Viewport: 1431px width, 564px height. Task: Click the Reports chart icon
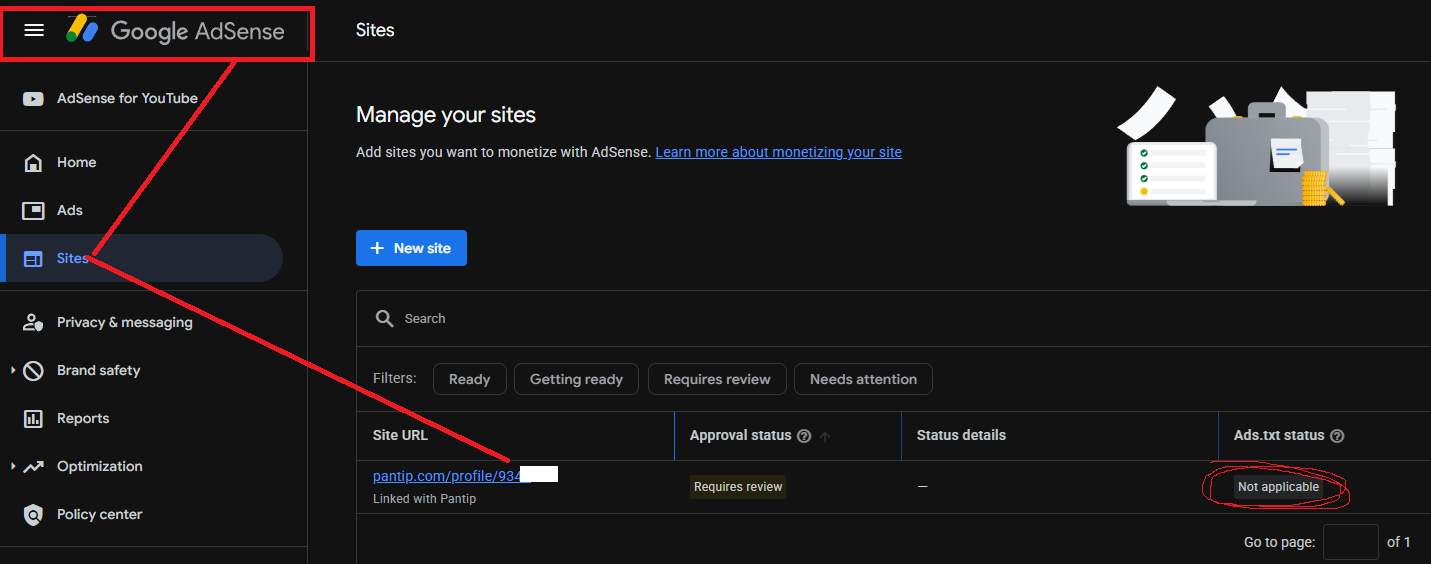33,418
